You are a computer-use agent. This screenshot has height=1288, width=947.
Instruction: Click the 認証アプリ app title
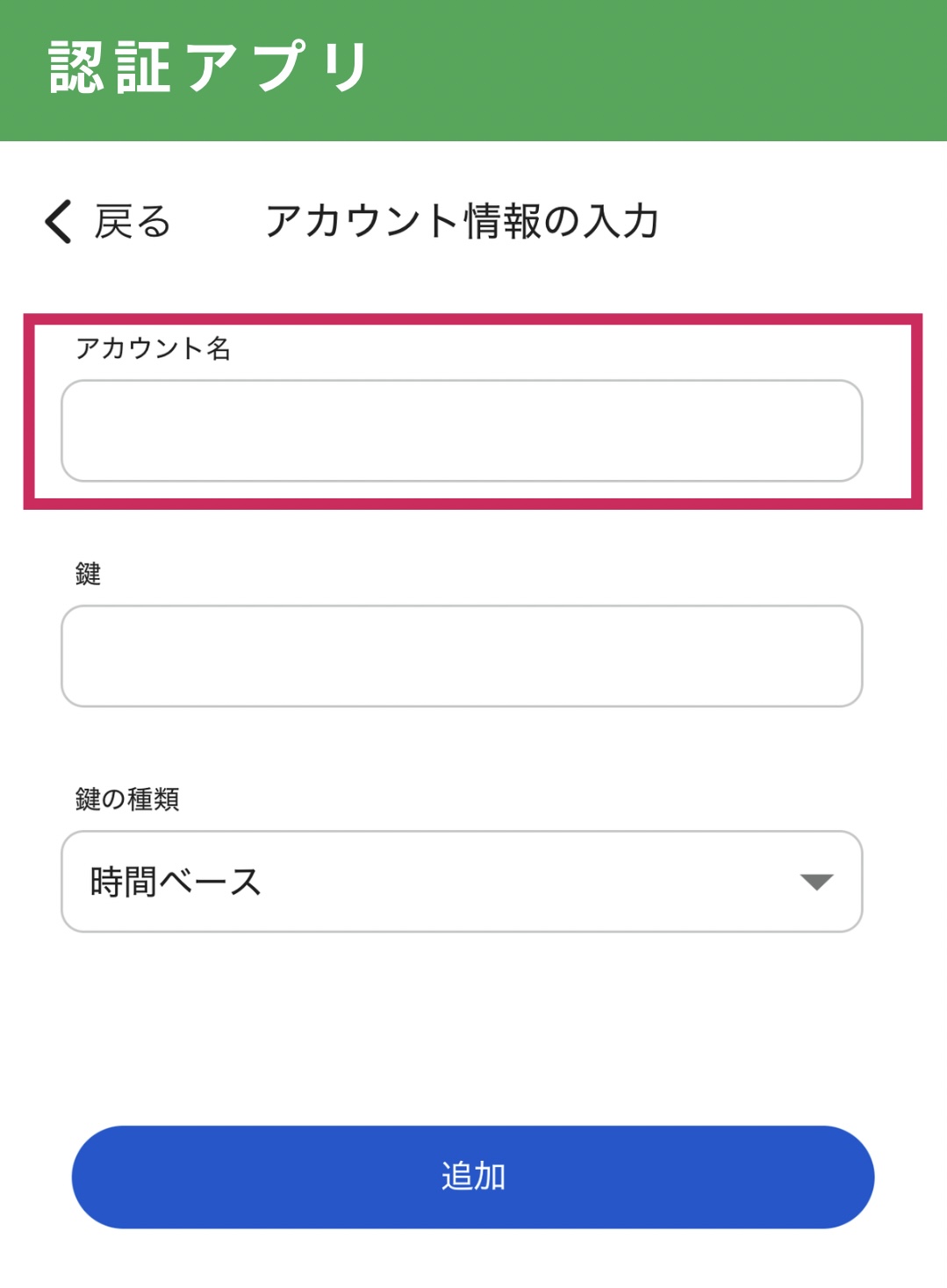point(209,68)
